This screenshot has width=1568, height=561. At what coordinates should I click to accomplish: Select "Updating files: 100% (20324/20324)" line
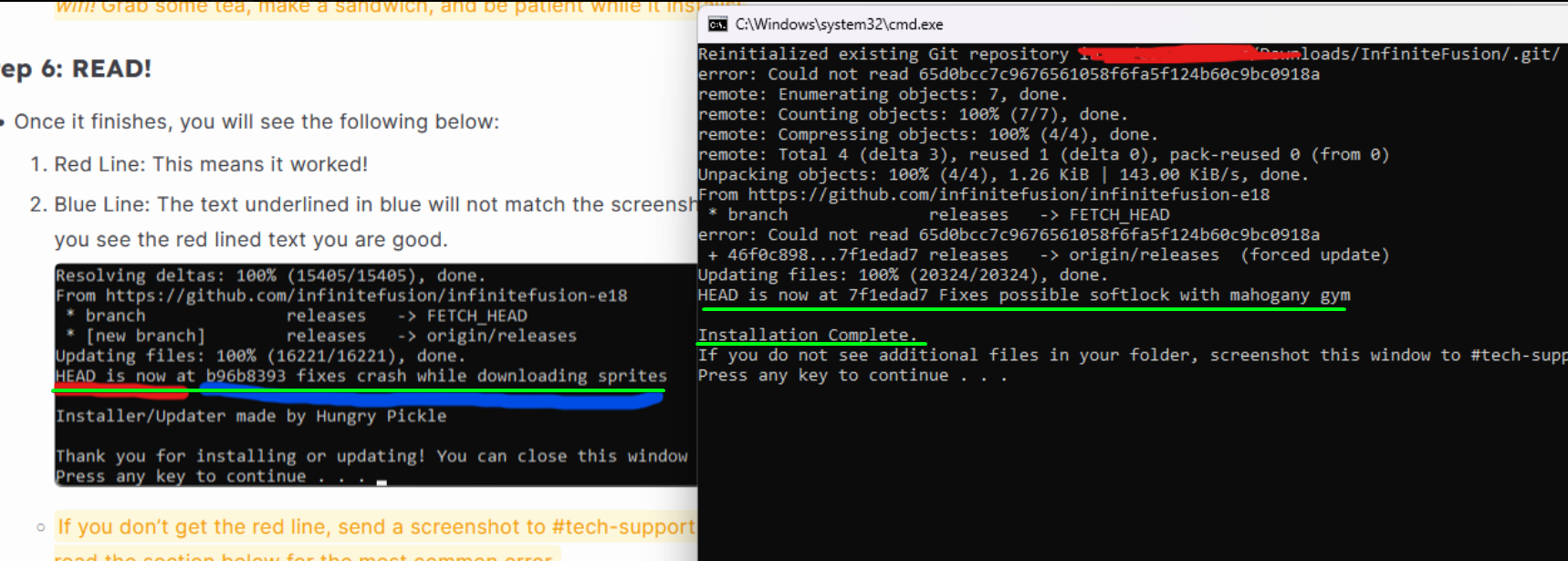click(903, 275)
